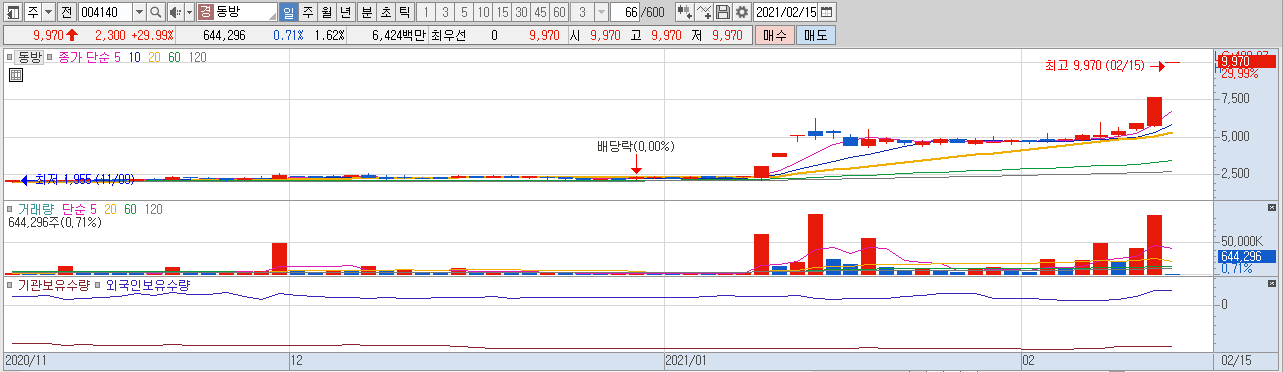This screenshot has height=372, width=1283.
Task: Click the 전 button before the stock code
Action: (x=66, y=12)
